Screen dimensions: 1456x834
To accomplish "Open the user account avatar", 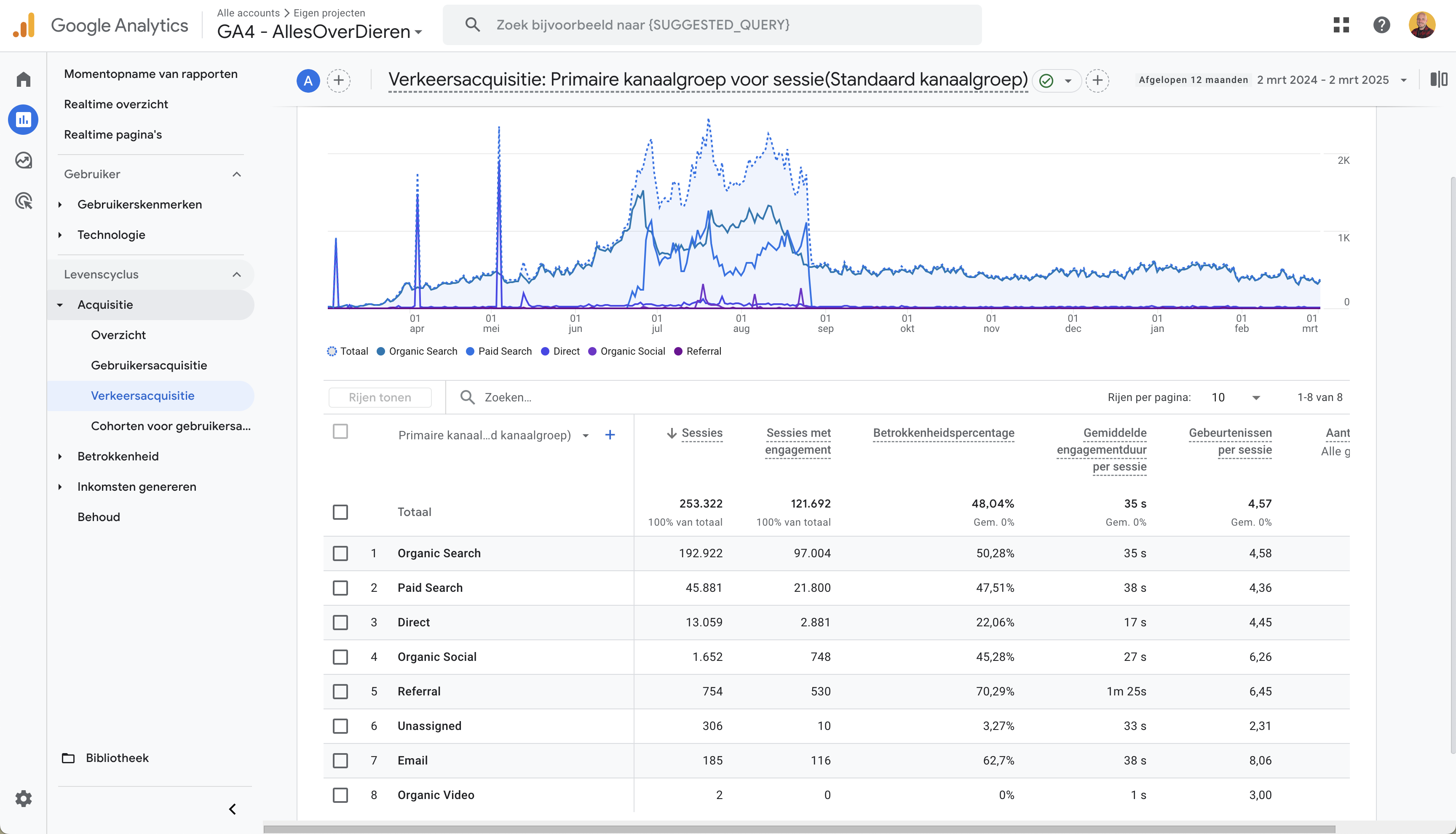I will [1422, 24].
